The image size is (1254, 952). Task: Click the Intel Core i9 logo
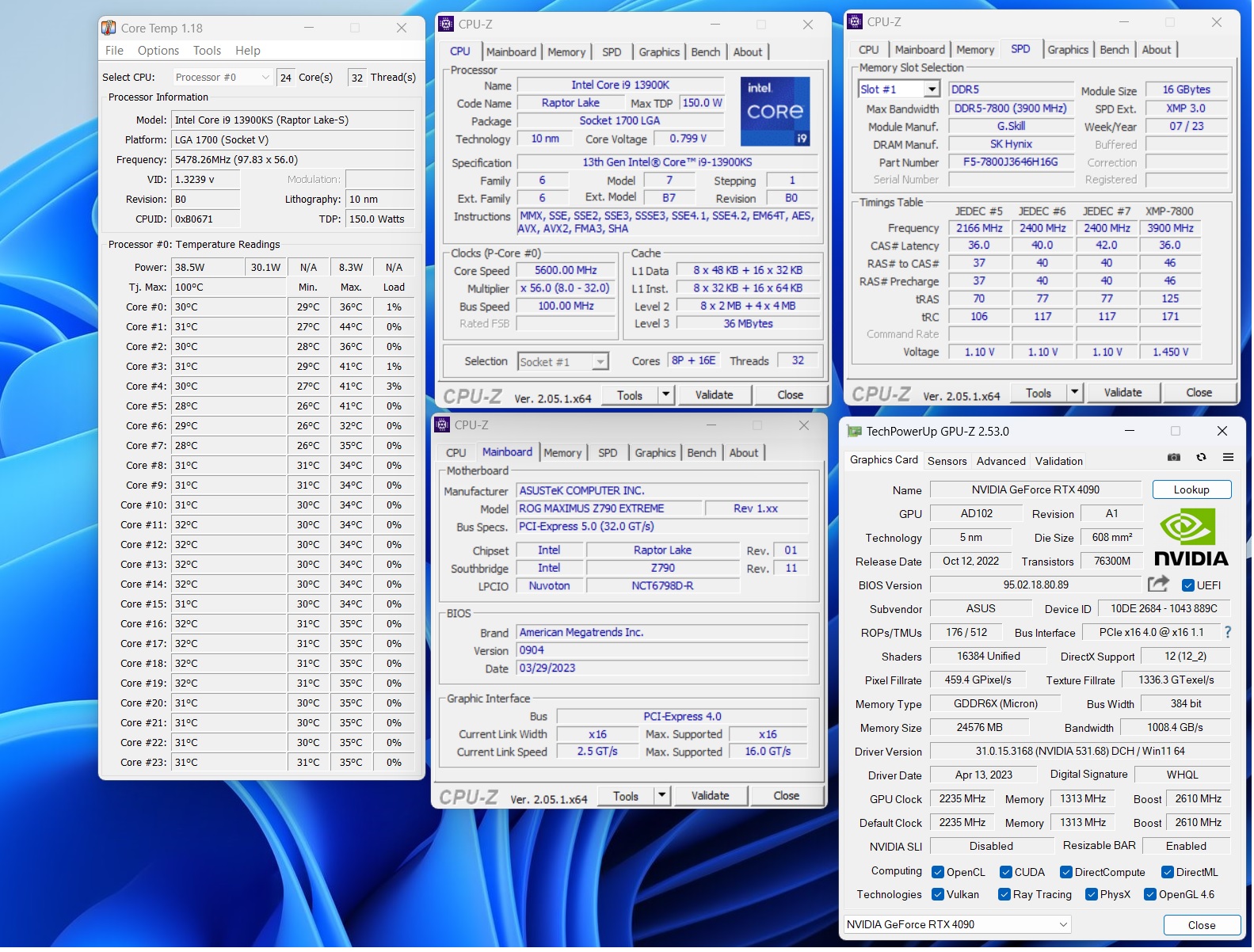tap(775, 112)
